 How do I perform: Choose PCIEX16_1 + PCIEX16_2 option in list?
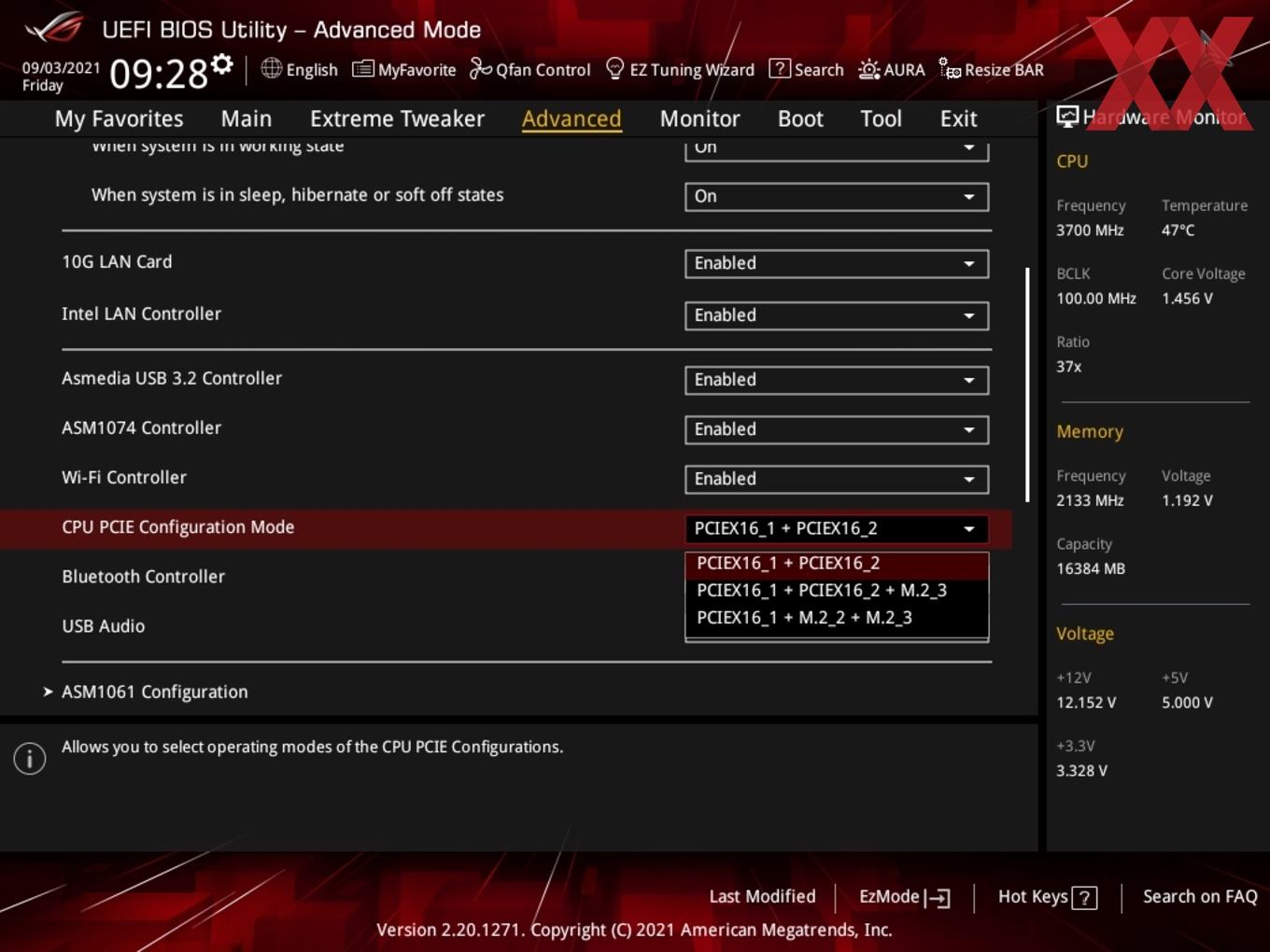point(837,564)
